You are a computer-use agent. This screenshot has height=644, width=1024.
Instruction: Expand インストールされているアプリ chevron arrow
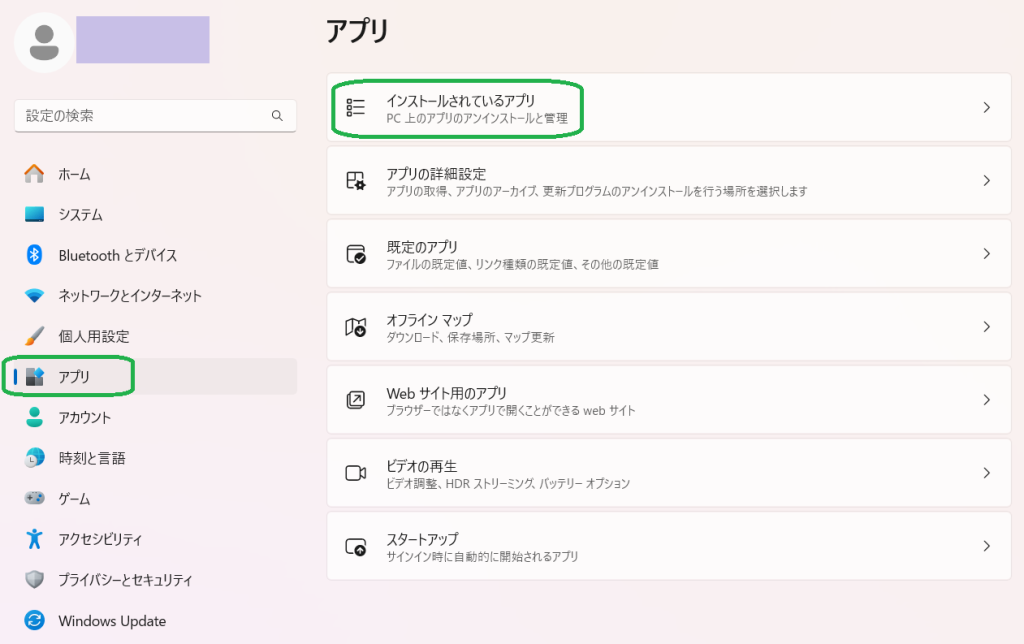coord(986,108)
